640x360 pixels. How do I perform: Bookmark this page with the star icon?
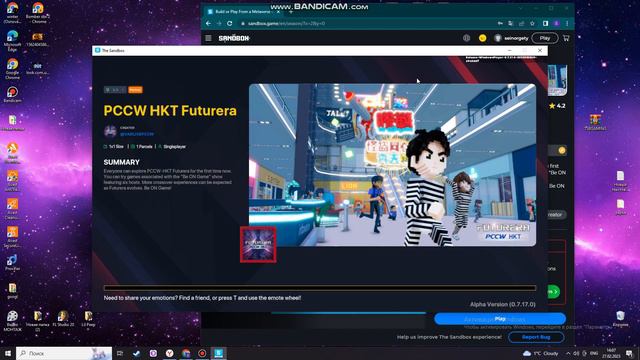pos(532,24)
